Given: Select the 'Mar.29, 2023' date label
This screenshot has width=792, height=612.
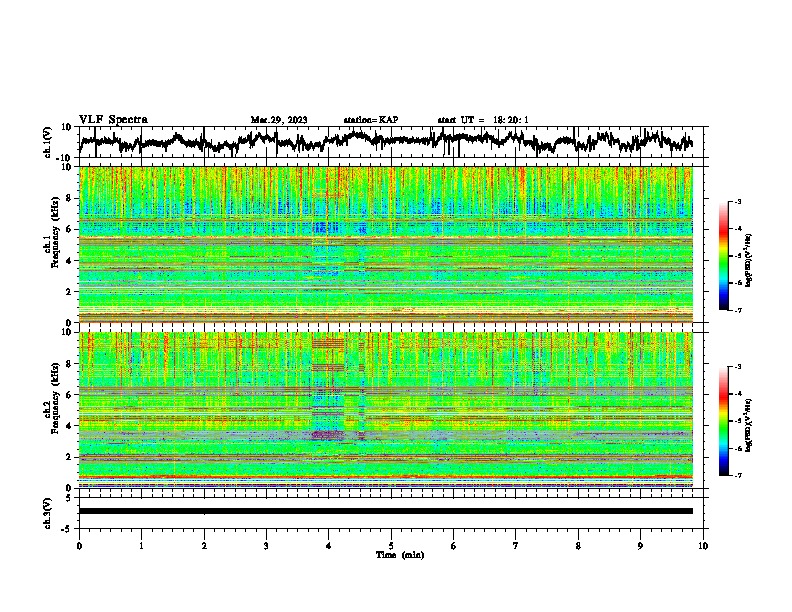Looking at the screenshot, I should point(279,120).
